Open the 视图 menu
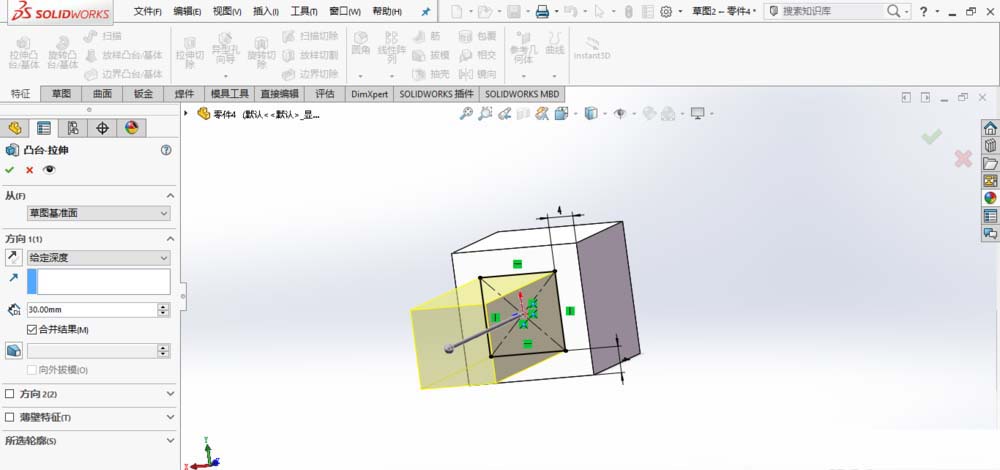 coord(227,11)
